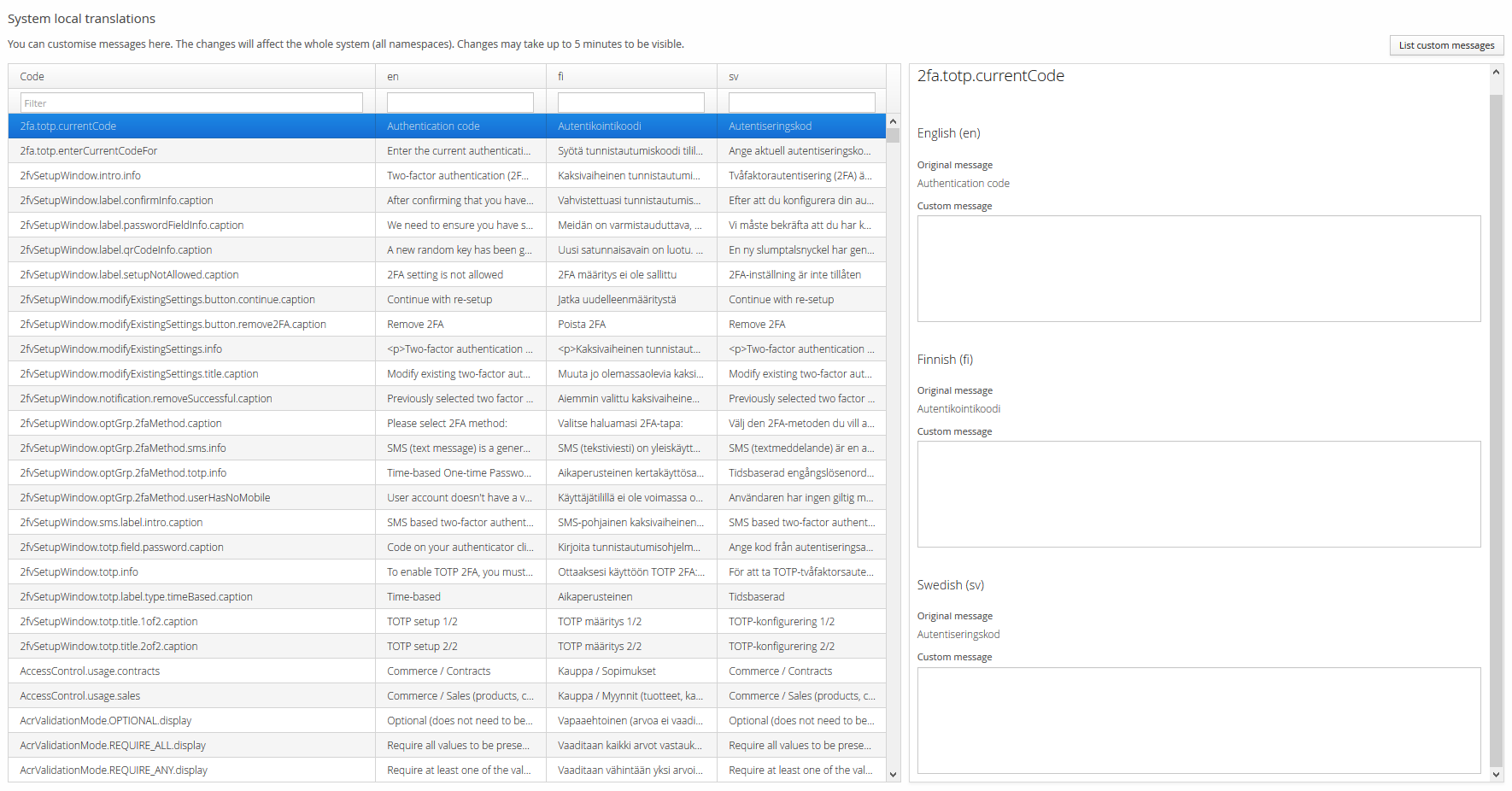1512x791 pixels.
Task: Click the en column filter box
Action: (x=460, y=103)
